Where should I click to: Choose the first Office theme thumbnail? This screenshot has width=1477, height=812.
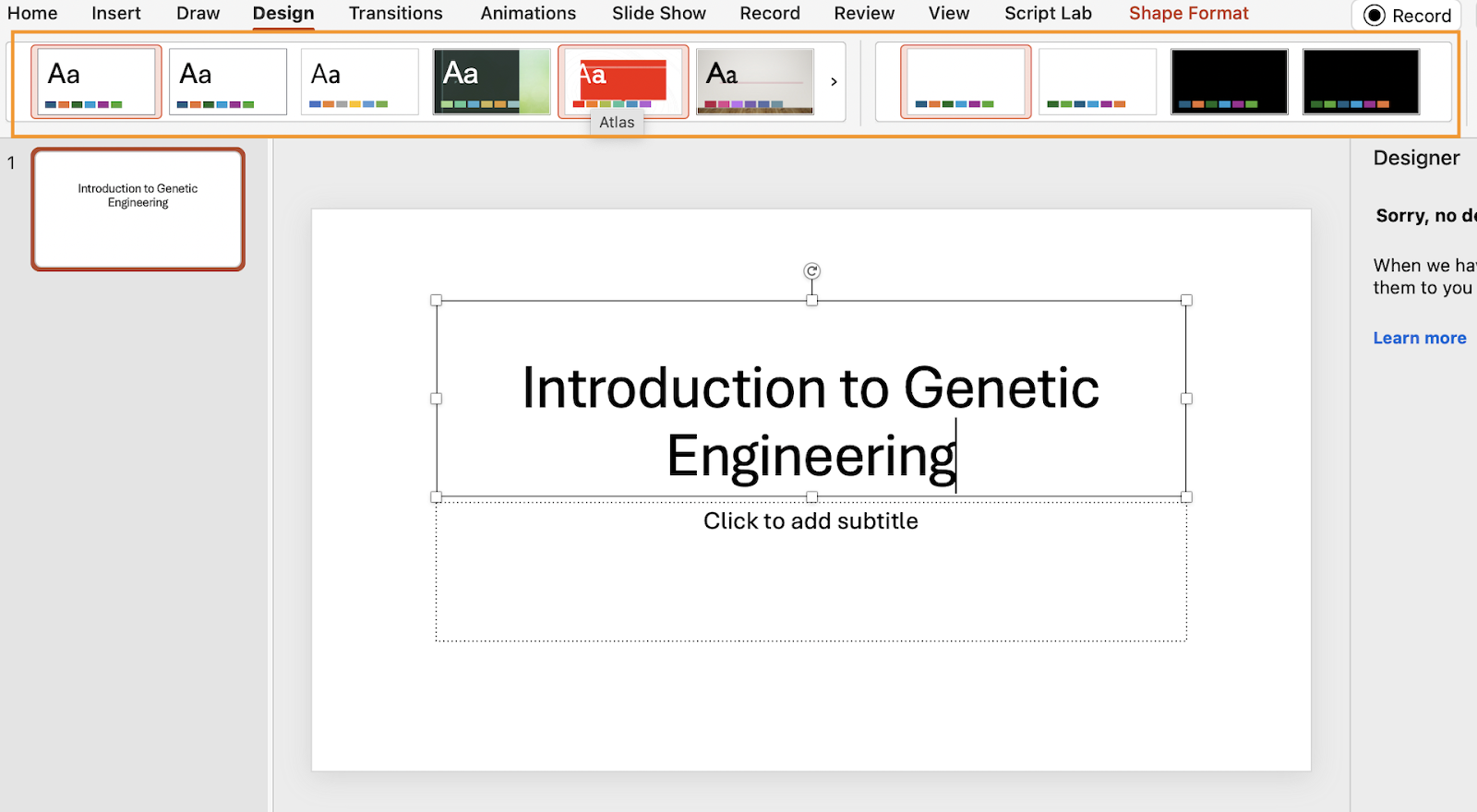coord(96,81)
